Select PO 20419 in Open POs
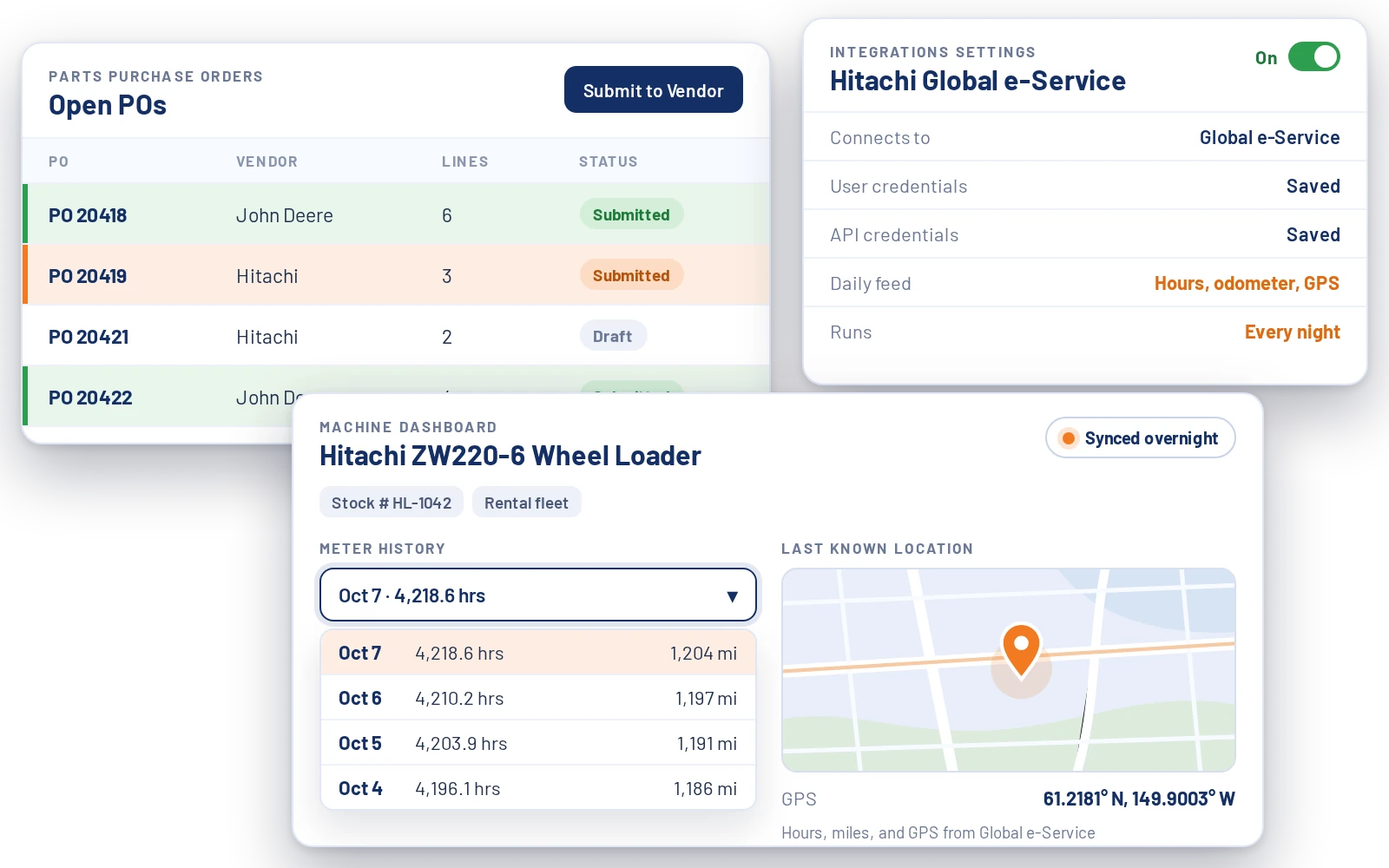The width and height of the screenshot is (1389, 868). (396, 275)
